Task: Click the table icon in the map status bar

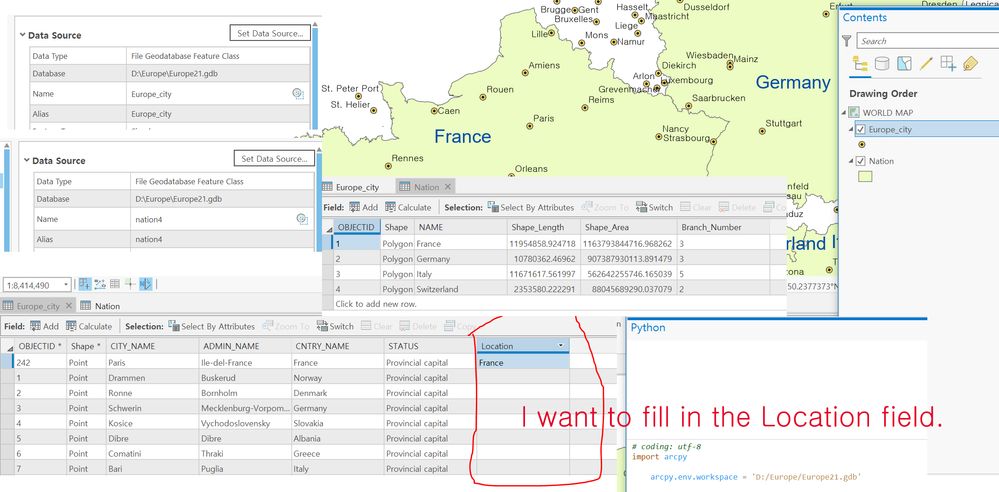Action: click(x=115, y=284)
